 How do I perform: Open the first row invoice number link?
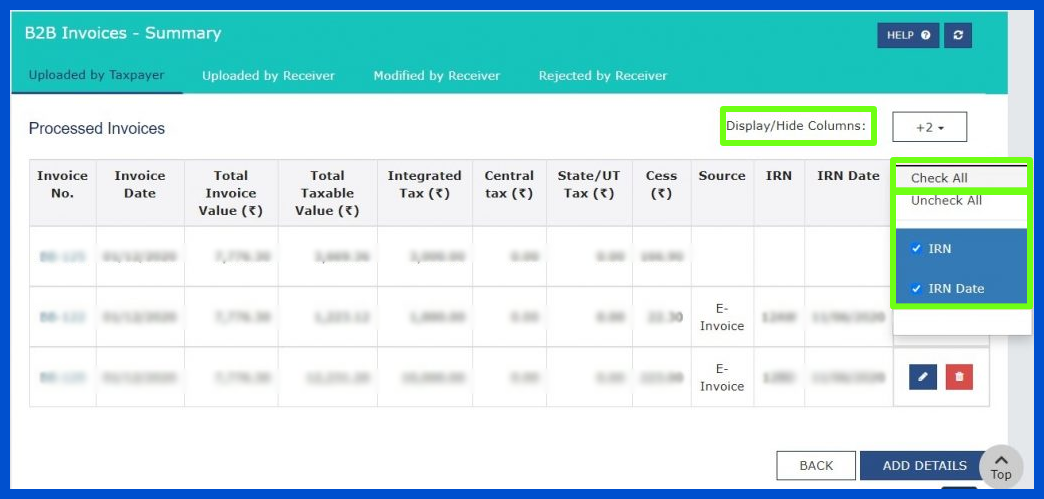click(62, 256)
